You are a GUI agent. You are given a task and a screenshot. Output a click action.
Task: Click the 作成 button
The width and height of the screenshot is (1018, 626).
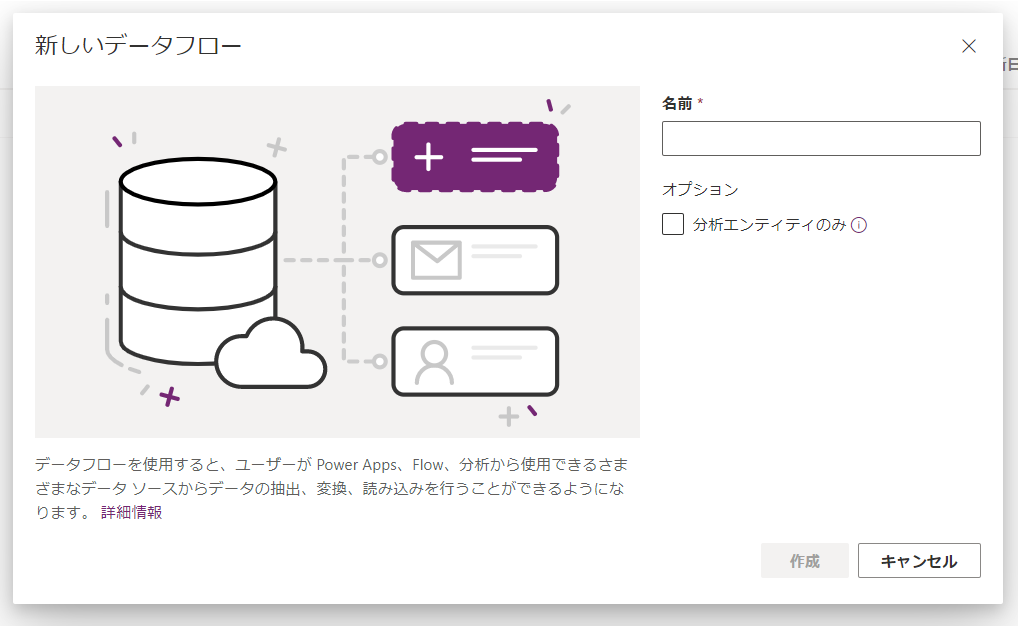[804, 560]
